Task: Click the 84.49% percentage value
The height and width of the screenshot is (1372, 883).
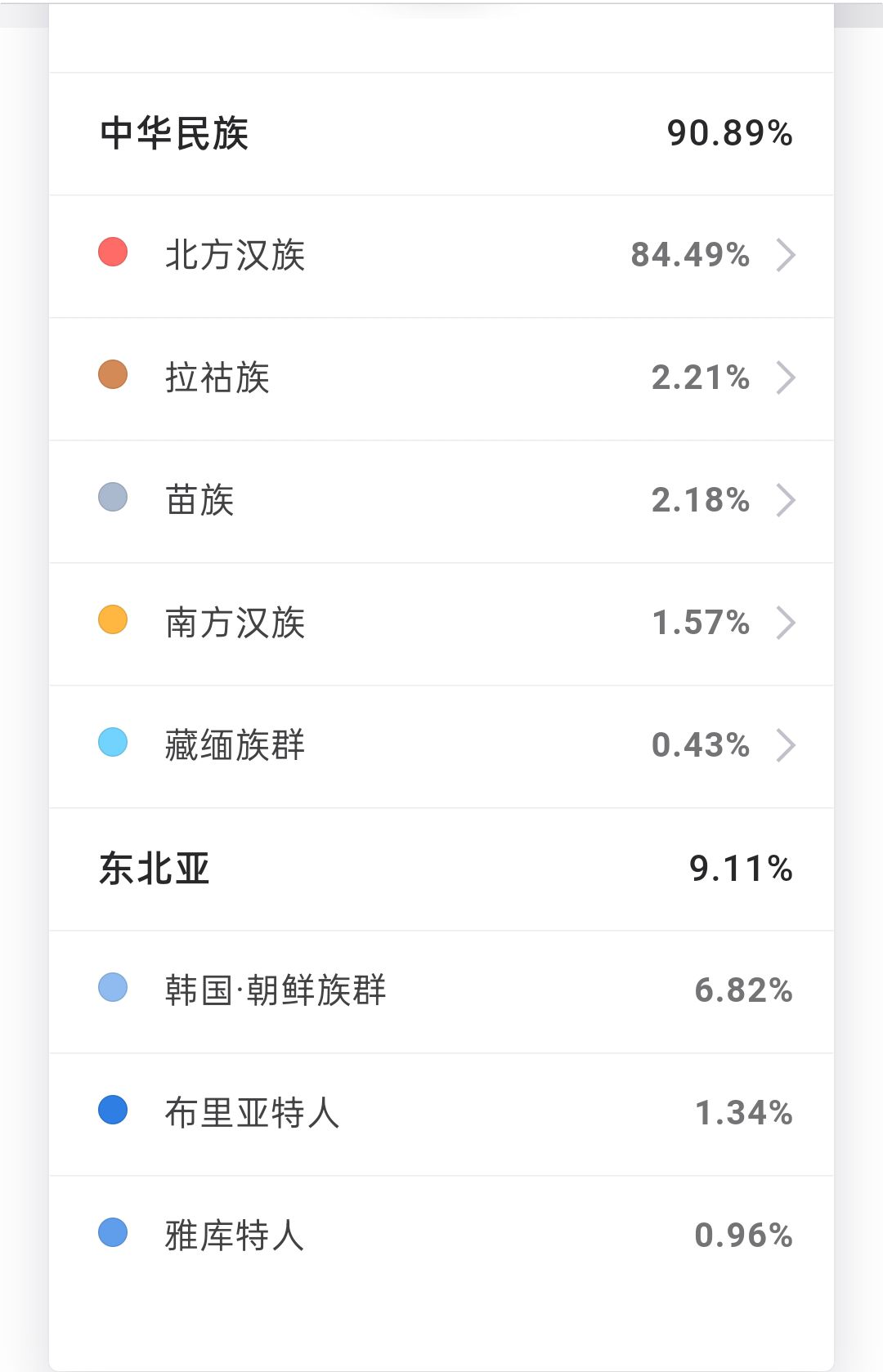Action: click(x=690, y=255)
